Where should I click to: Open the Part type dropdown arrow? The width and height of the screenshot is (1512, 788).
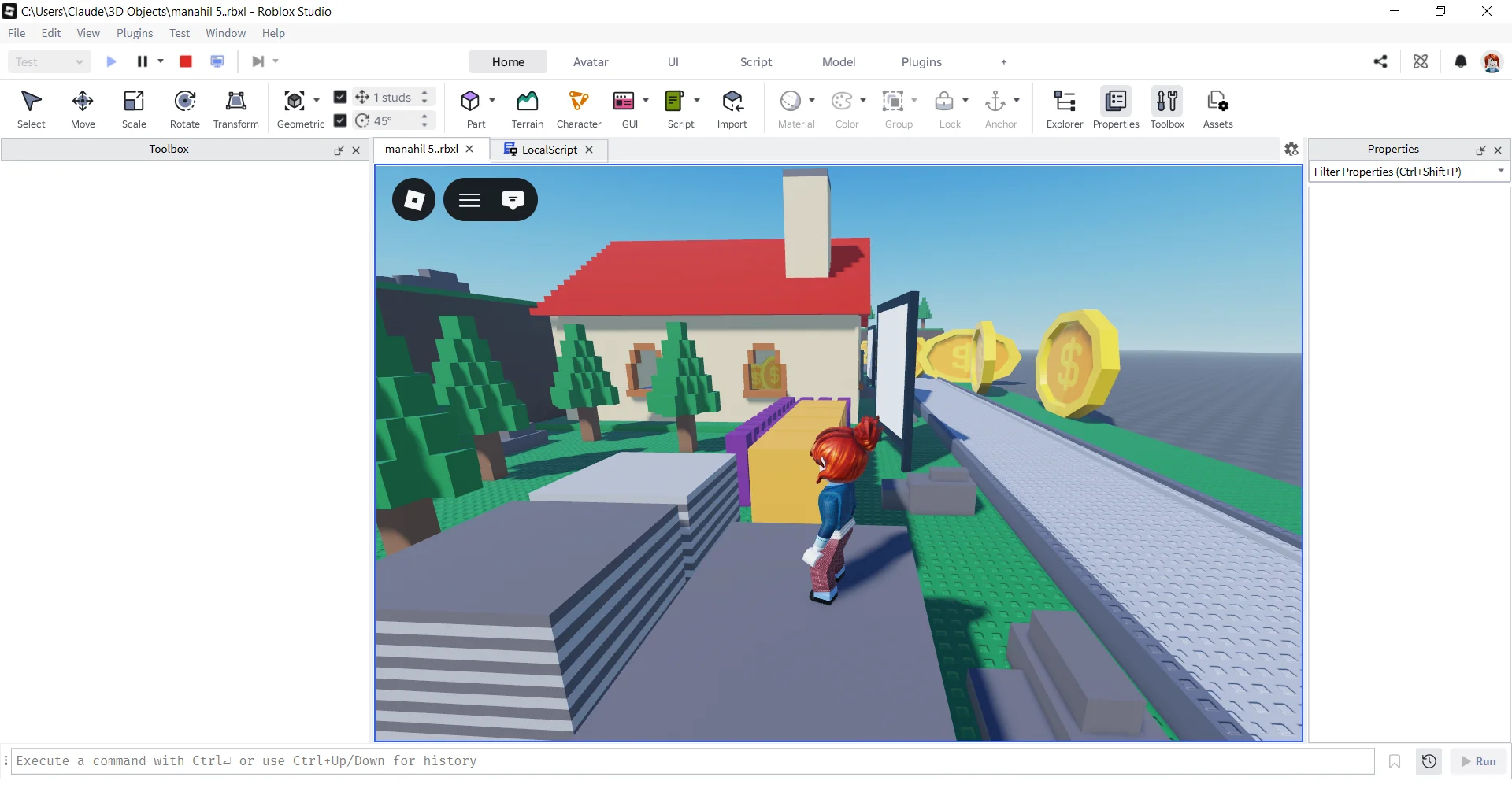click(492, 101)
